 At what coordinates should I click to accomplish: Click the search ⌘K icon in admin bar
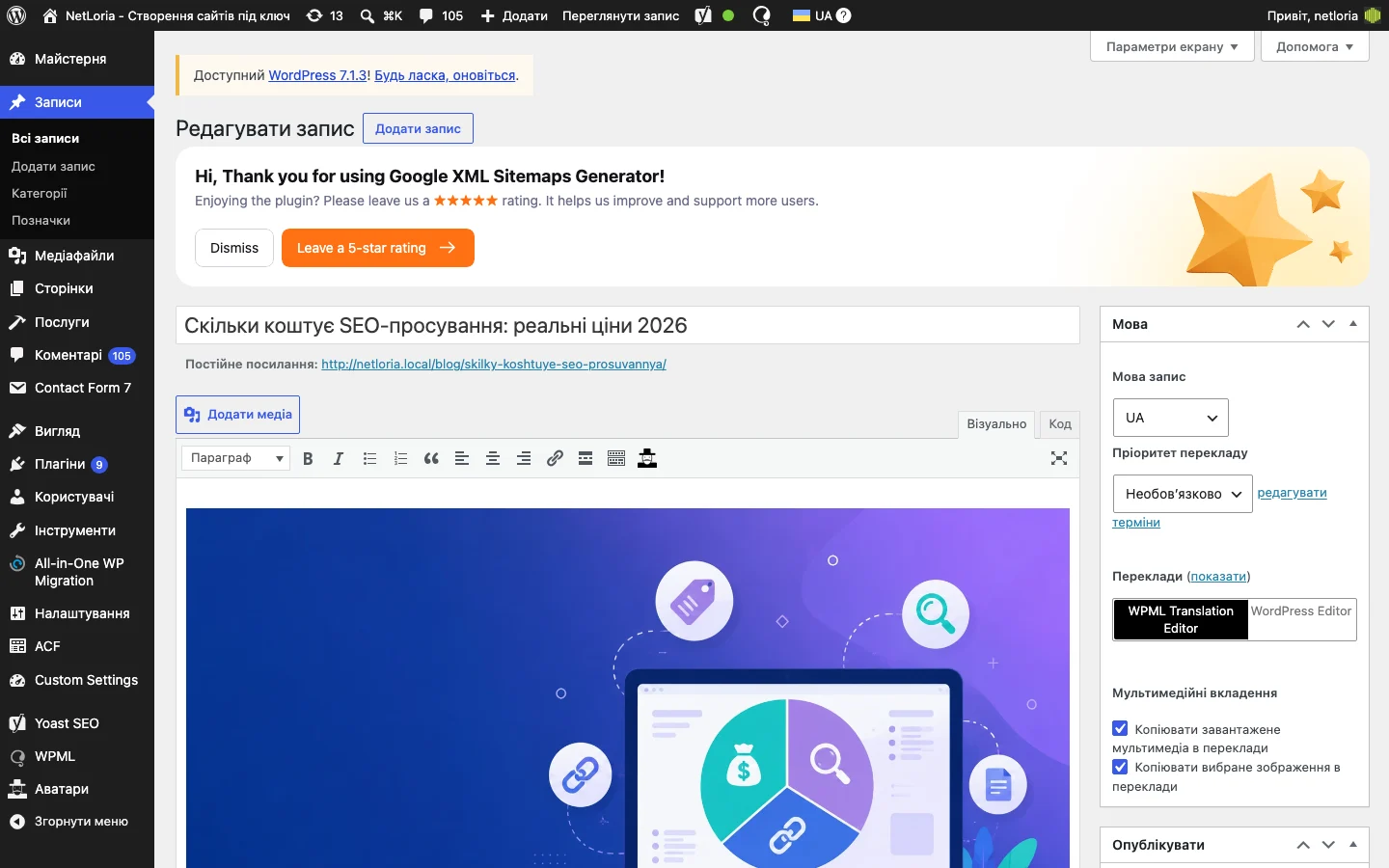(x=381, y=15)
